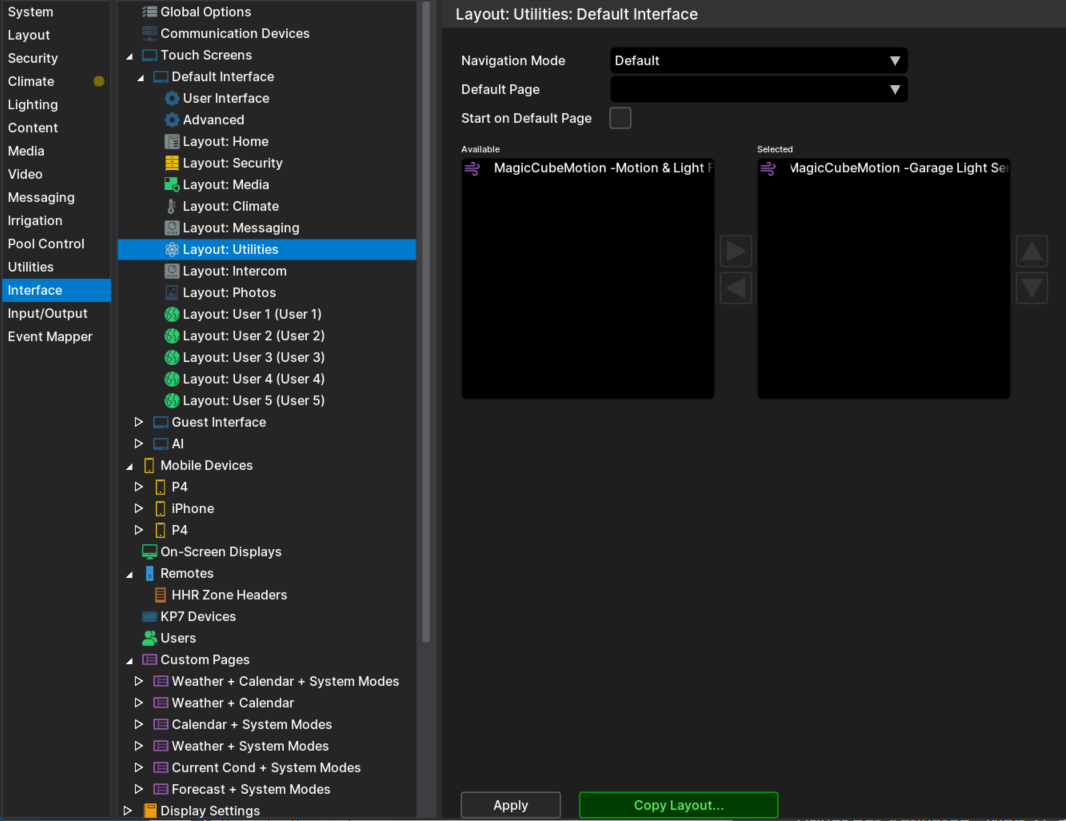Click the iPhone mobile device icon
The height and width of the screenshot is (821, 1066).
160,509
